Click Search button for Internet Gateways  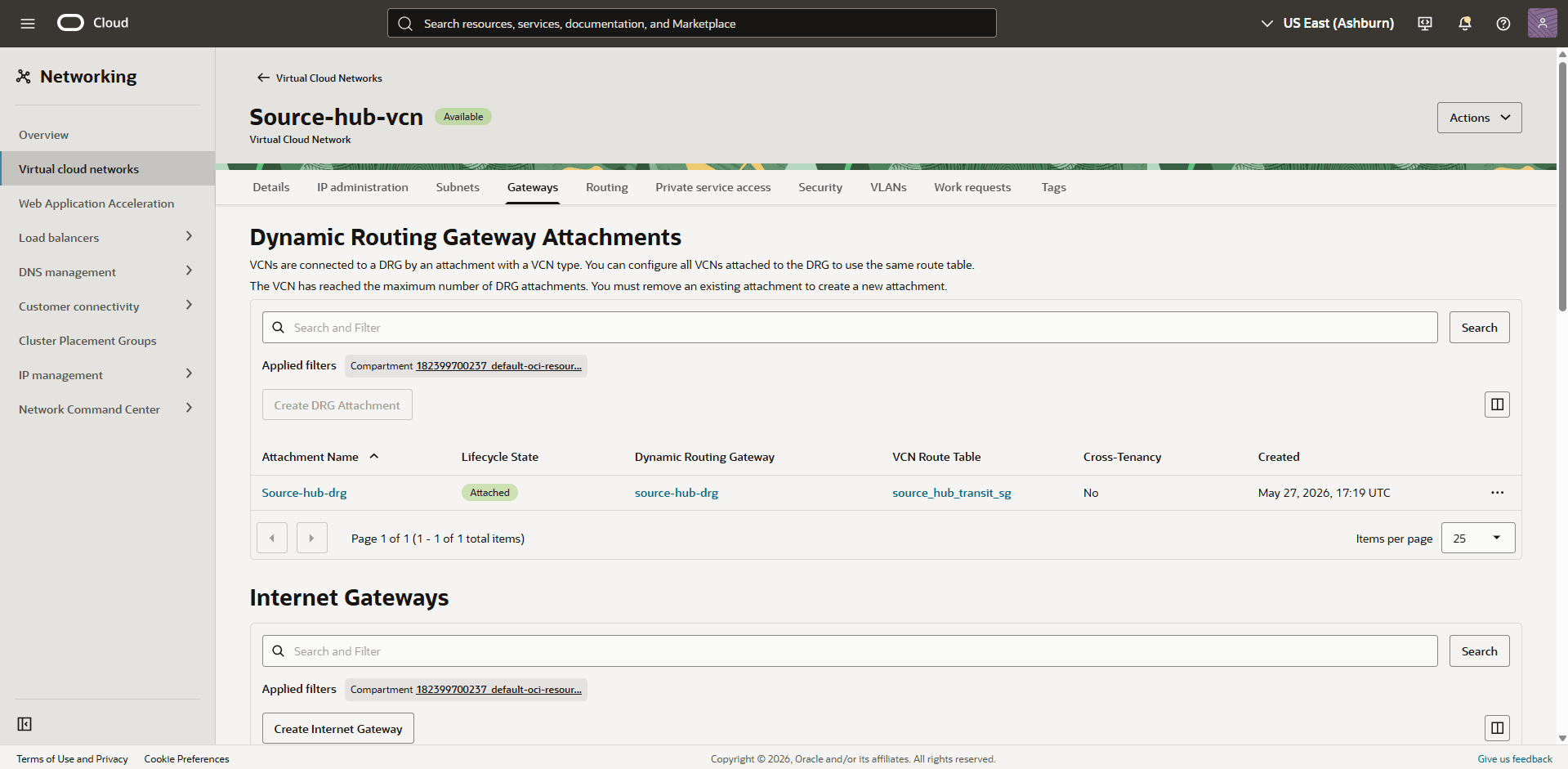(1479, 651)
